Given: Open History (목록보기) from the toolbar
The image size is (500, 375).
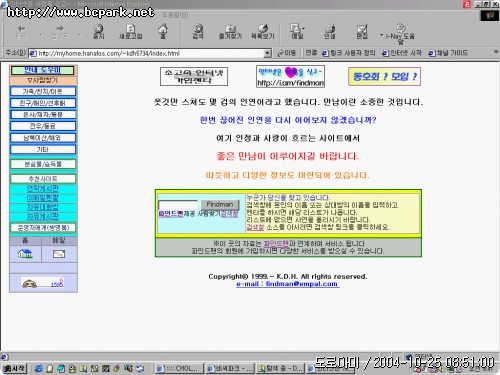Looking at the screenshot, I should [x=263, y=32].
